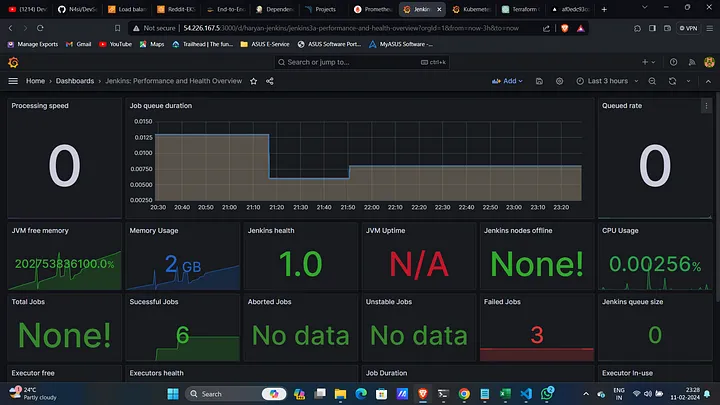Viewport: 720px width, 405px height.
Task: Click the dashboard vertical scrollbar
Action: pyautogui.click(x=717, y=197)
